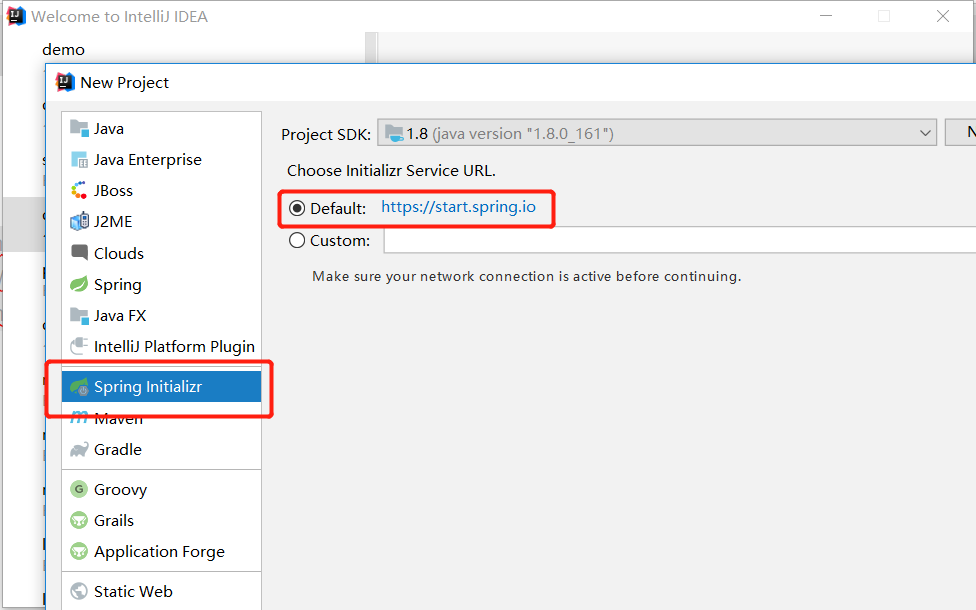Pick the Spring project type
This screenshot has width=976, height=610.
coord(161,284)
